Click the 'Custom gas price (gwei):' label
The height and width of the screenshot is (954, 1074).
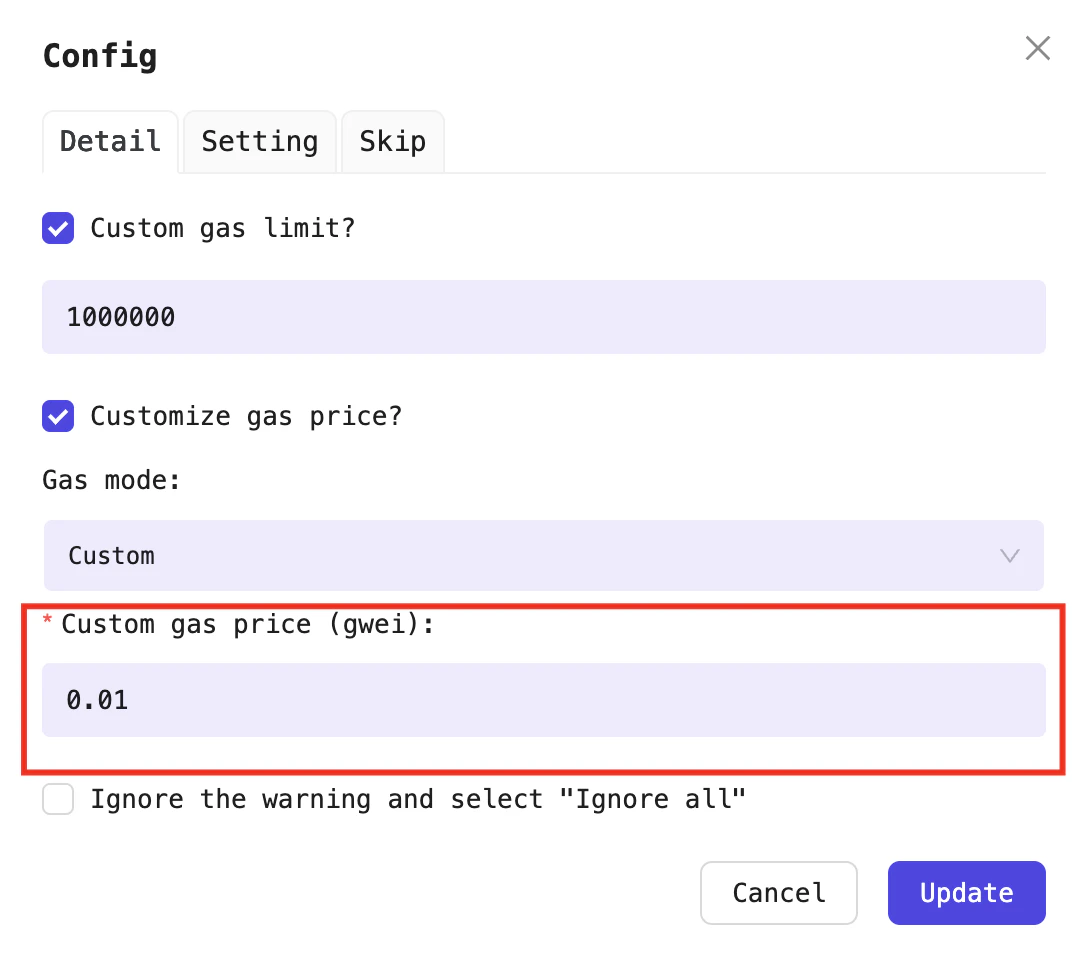coord(247,625)
